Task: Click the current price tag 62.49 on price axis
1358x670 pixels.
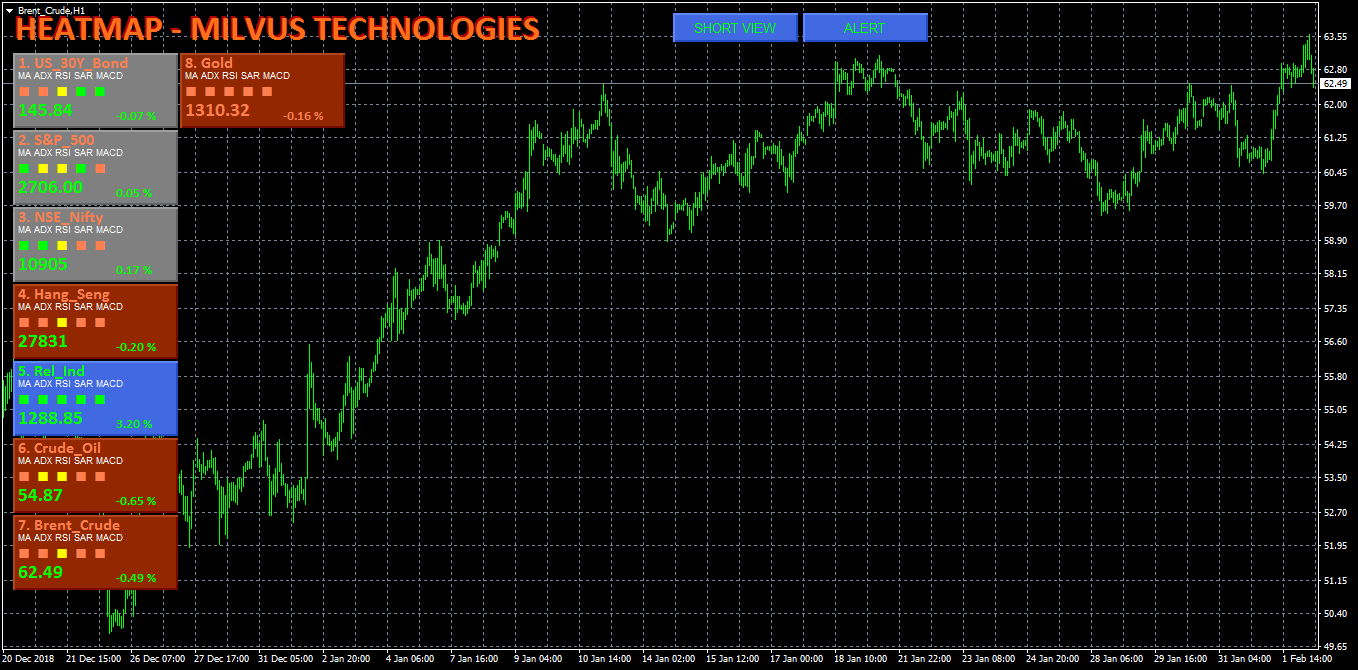Action: [1337, 83]
